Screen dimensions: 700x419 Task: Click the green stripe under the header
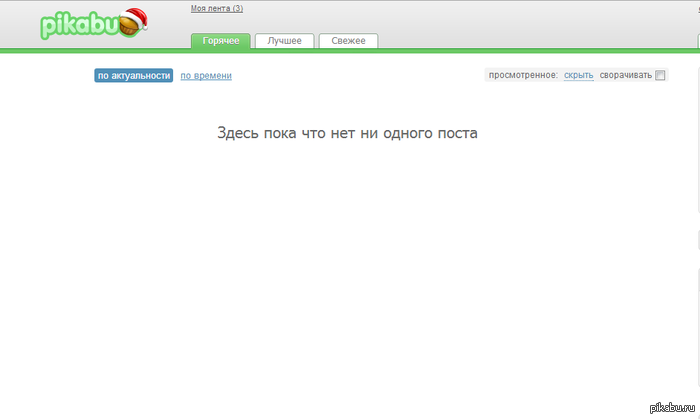point(350,51)
